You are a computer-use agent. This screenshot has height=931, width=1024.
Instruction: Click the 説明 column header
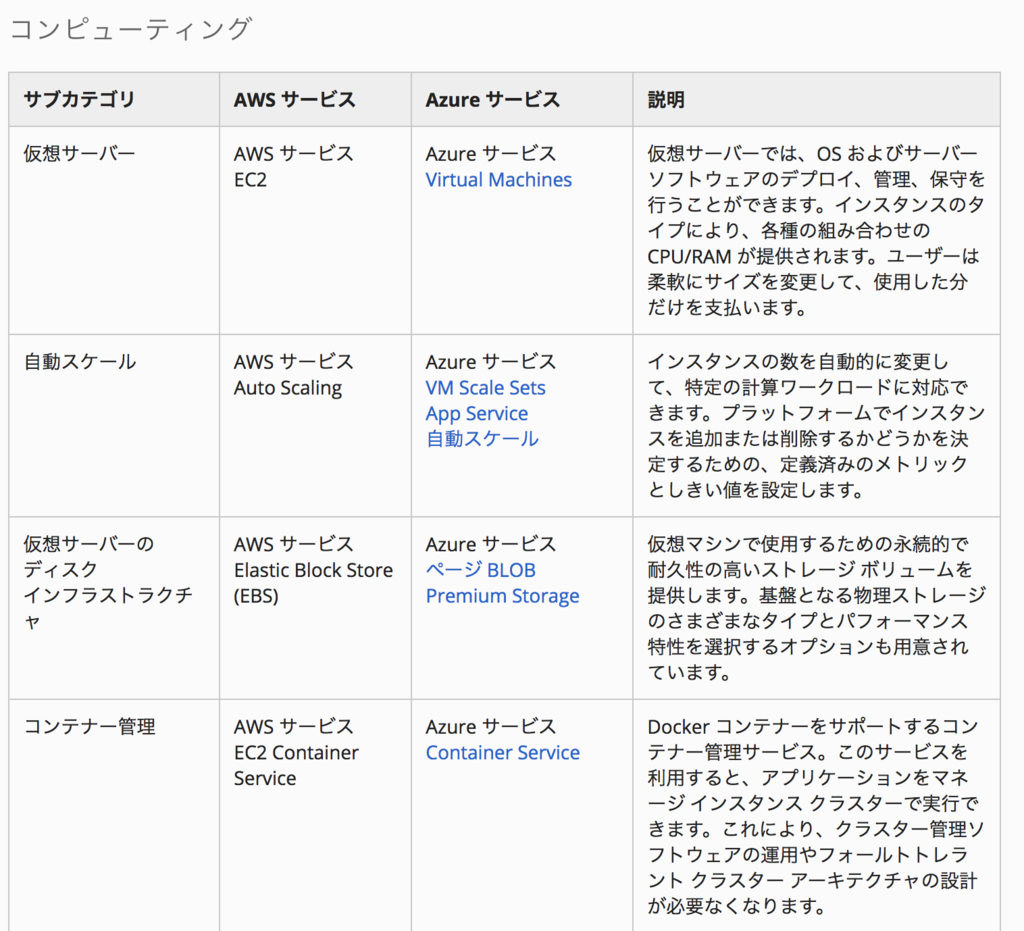[666, 100]
